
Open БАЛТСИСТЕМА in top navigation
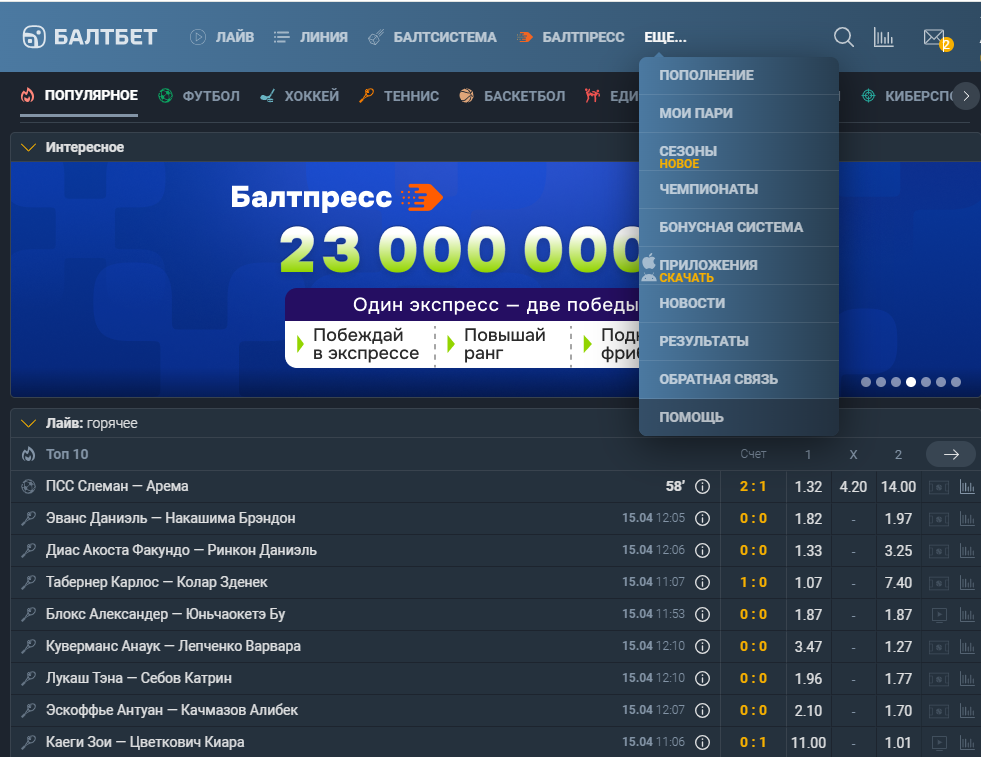(432, 38)
